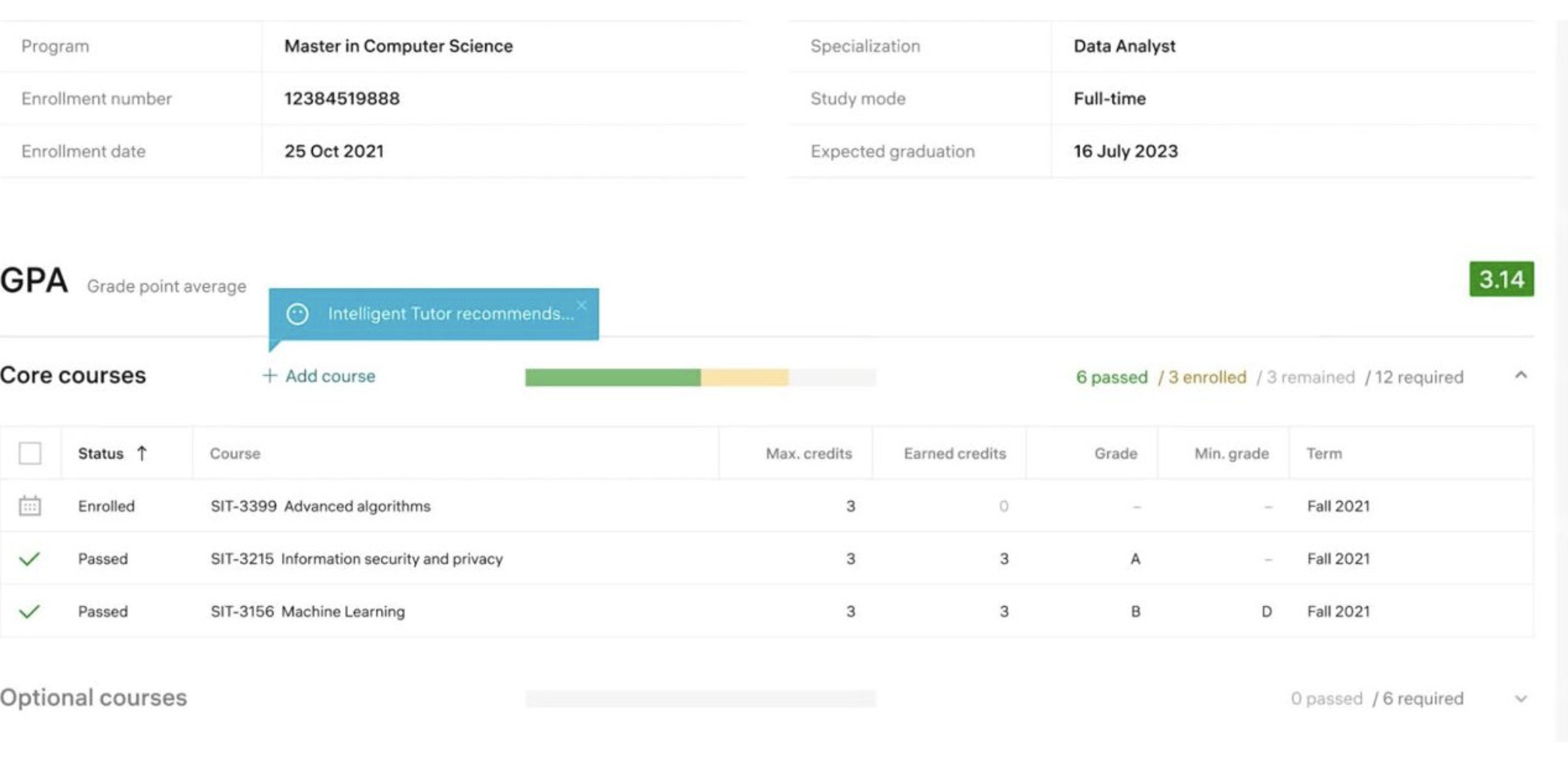Screen dimensions: 1568x768
Task: Click the plus icon beside Add course
Action: click(x=269, y=376)
